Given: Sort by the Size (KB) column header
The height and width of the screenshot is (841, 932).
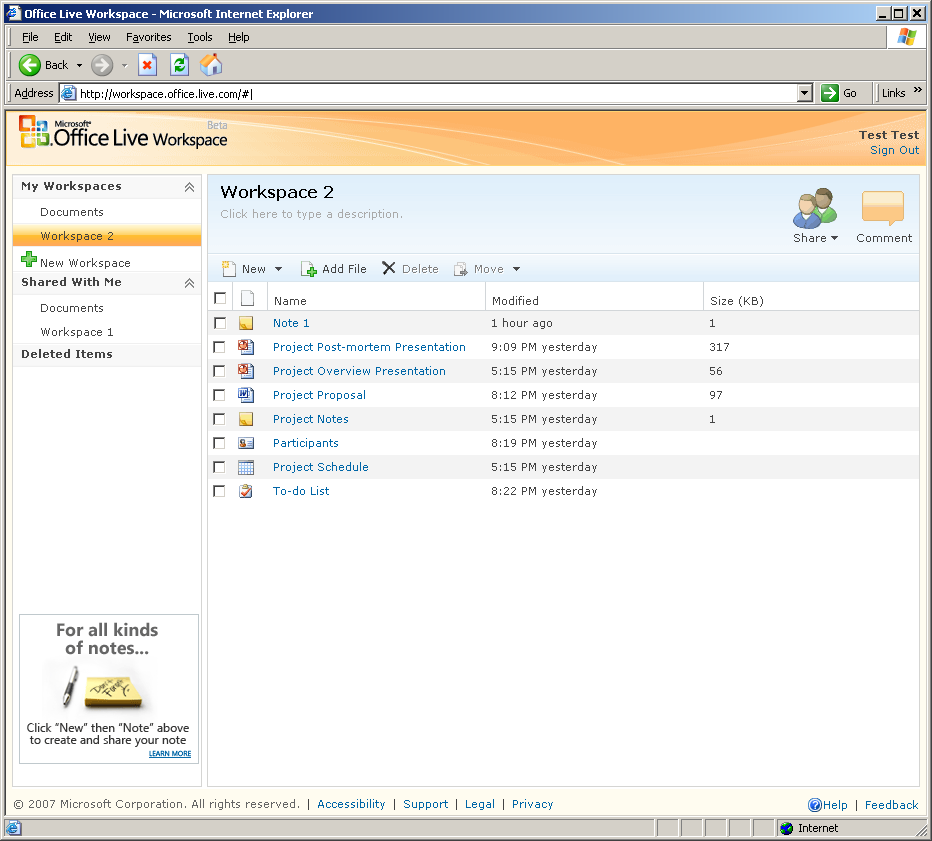Looking at the screenshot, I should coord(737,301).
